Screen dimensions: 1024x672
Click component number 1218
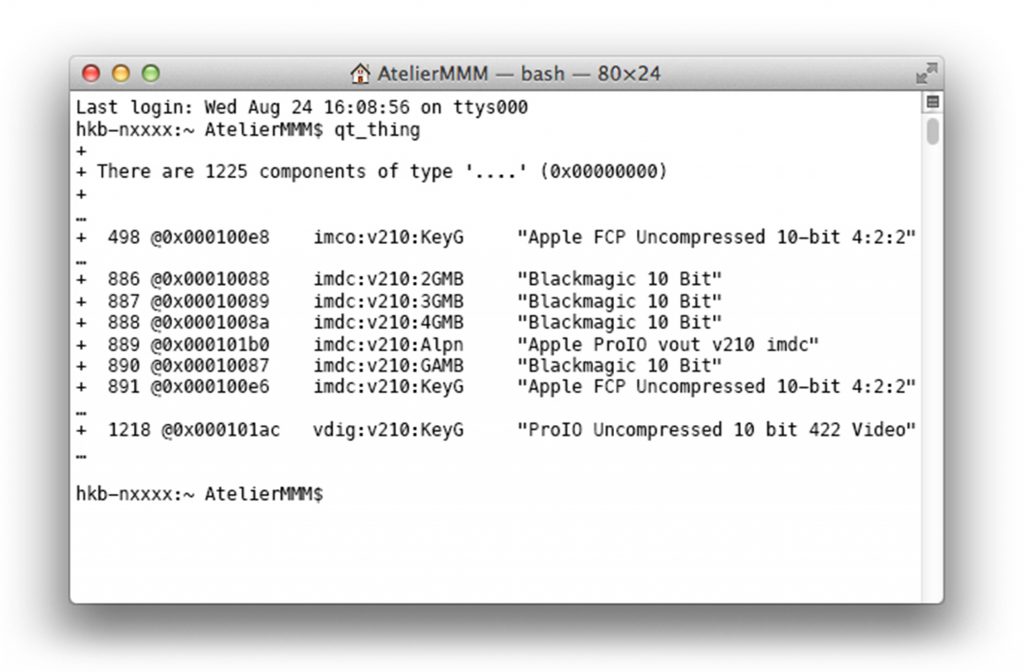click(x=129, y=430)
